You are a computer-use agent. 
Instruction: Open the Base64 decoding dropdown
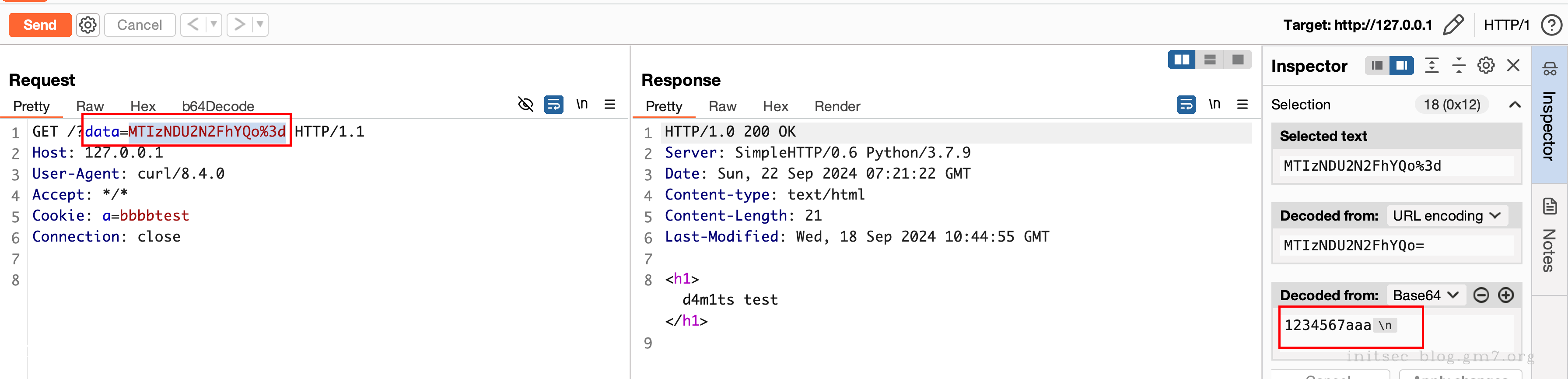coord(1425,295)
